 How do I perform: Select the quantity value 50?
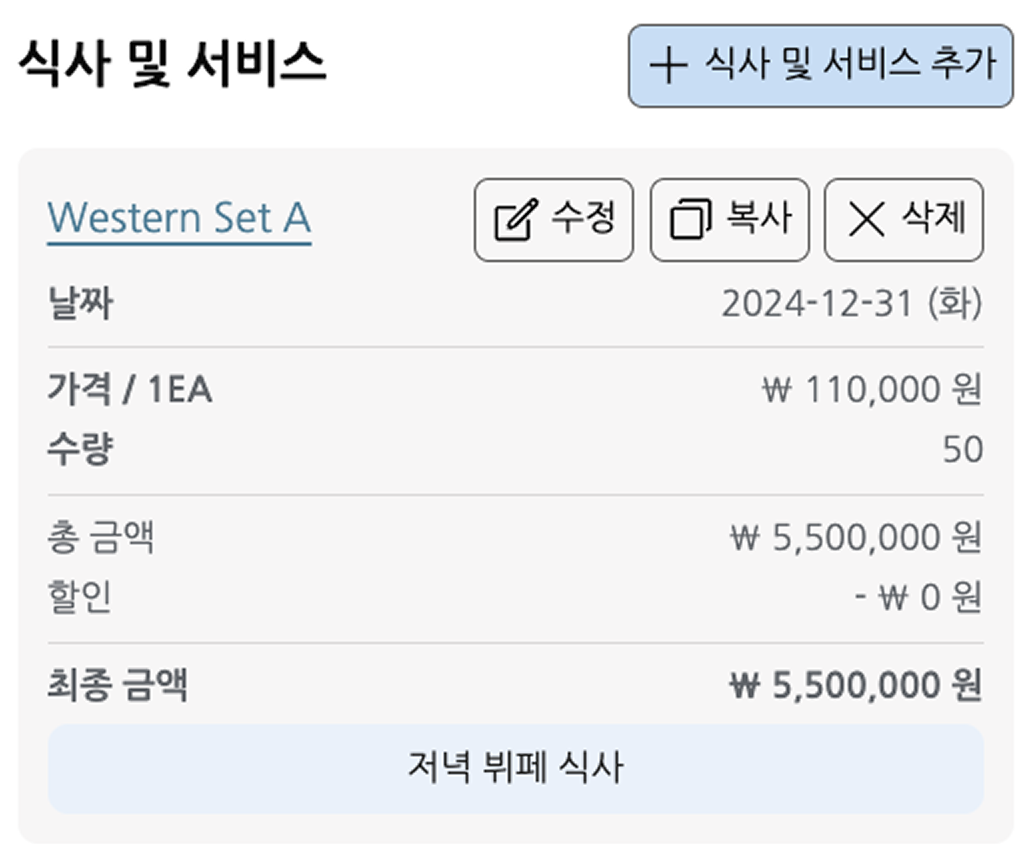[963, 450]
